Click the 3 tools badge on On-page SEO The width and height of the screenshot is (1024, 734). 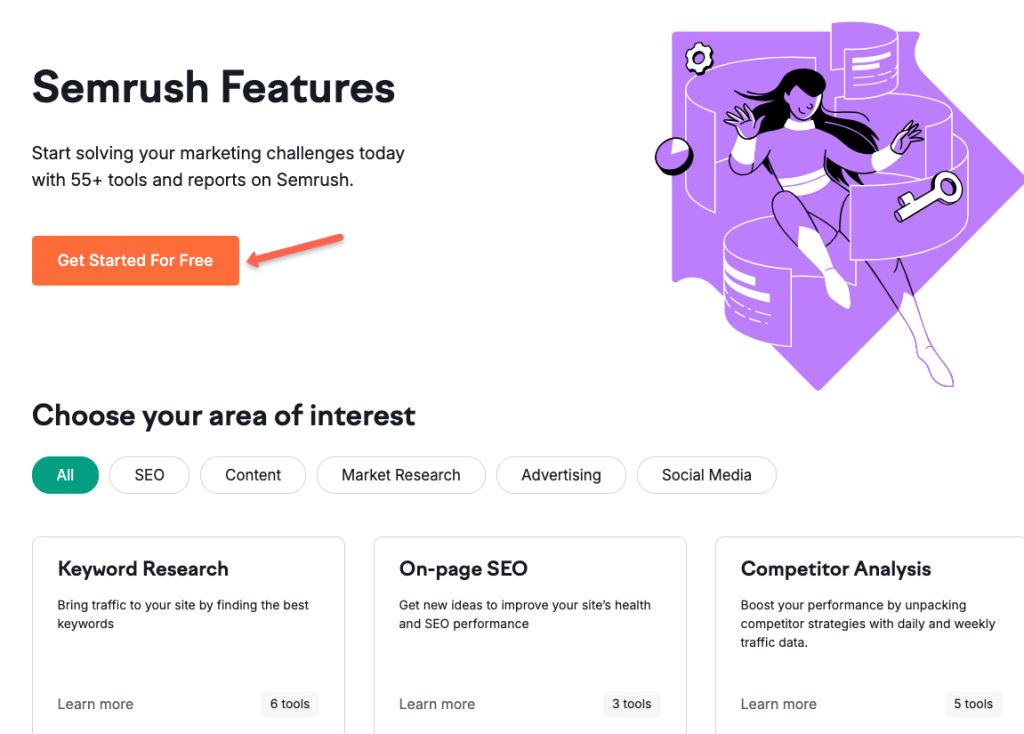(631, 704)
